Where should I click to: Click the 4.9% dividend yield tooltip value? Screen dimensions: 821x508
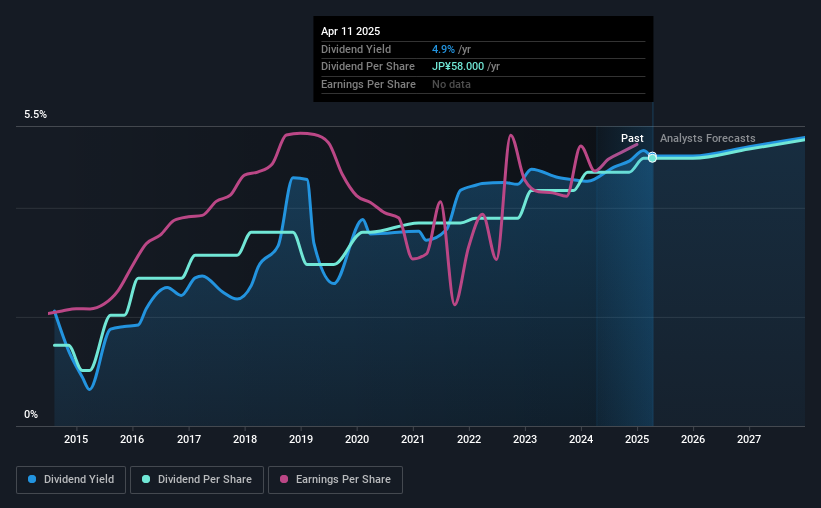[x=443, y=49]
